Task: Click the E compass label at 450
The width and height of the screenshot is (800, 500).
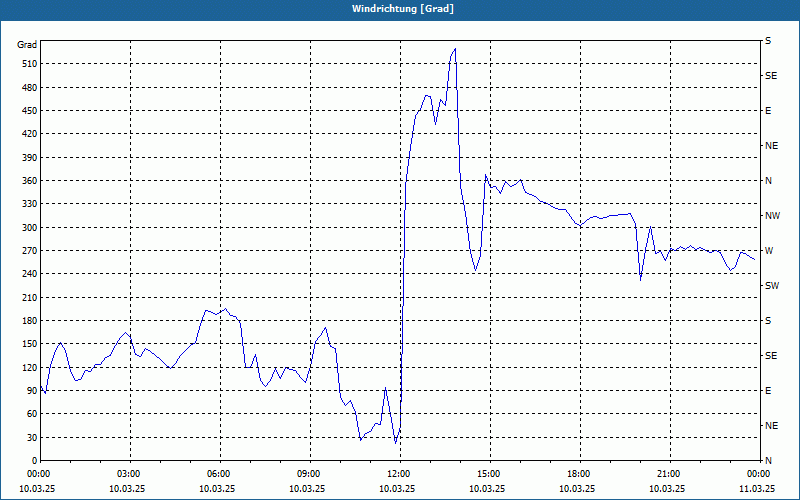Action: point(768,111)
